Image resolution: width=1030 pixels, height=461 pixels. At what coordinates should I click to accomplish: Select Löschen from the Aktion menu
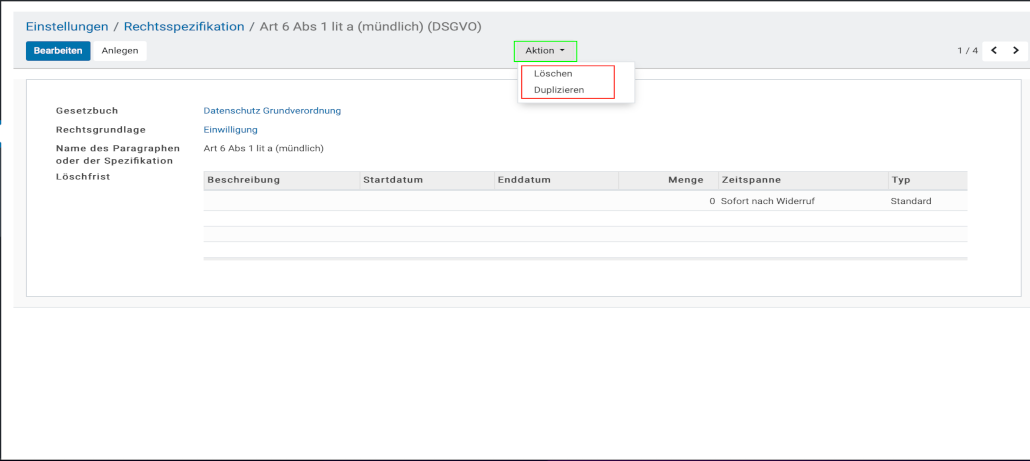point(553,74)
